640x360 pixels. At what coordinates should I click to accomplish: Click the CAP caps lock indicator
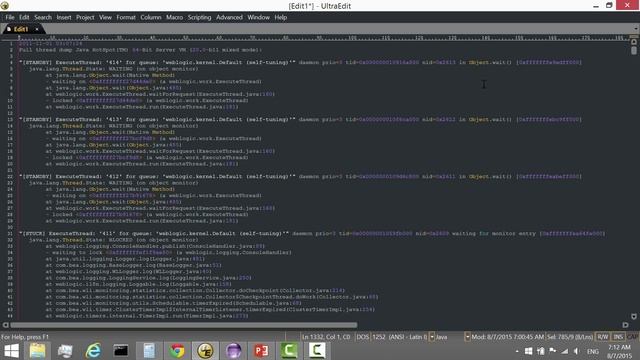(x=632, y=337)
